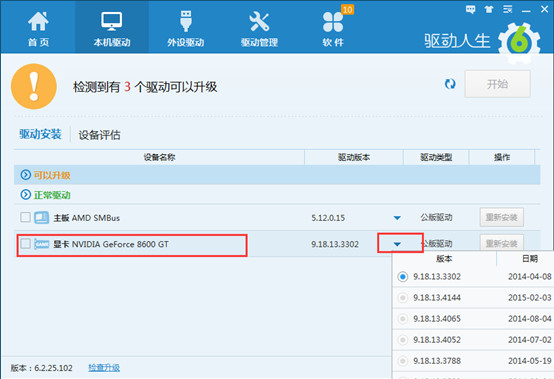Select driver version 9.18.13.4144 radio
The width and height of the screenshot is (554, 379).
point(402,298)
